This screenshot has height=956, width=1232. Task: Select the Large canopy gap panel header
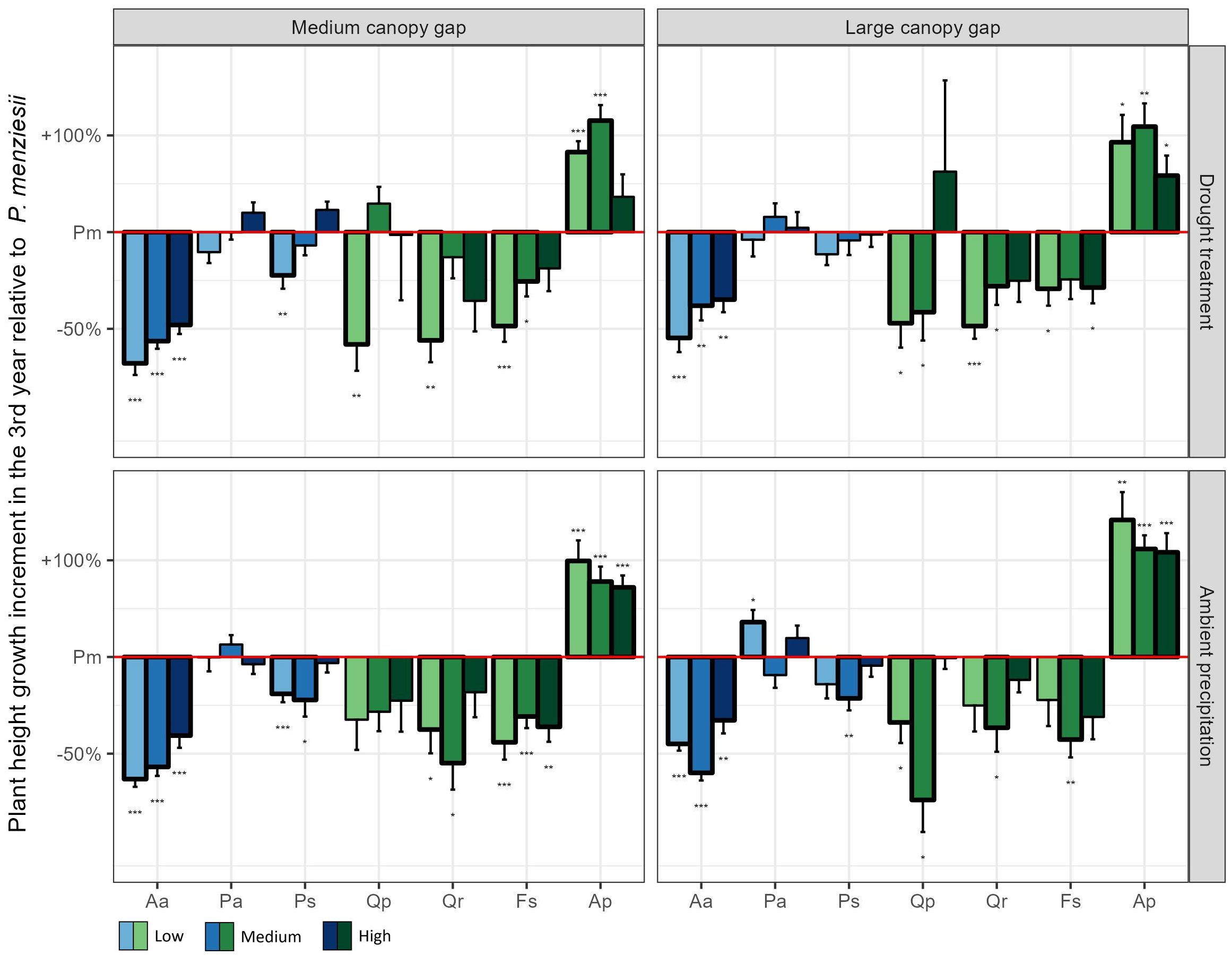point(922,27)
